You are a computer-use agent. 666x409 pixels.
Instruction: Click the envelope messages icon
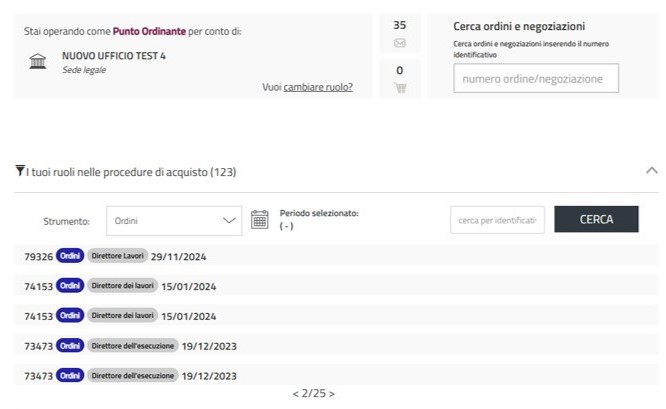click(x=400, y=43)
